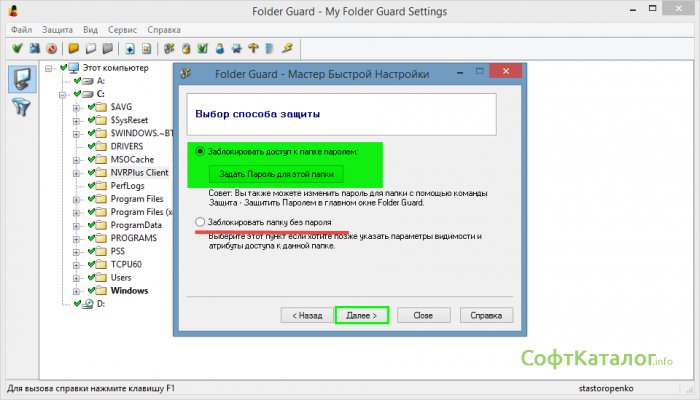Open the Защита menu

(58, 30)
